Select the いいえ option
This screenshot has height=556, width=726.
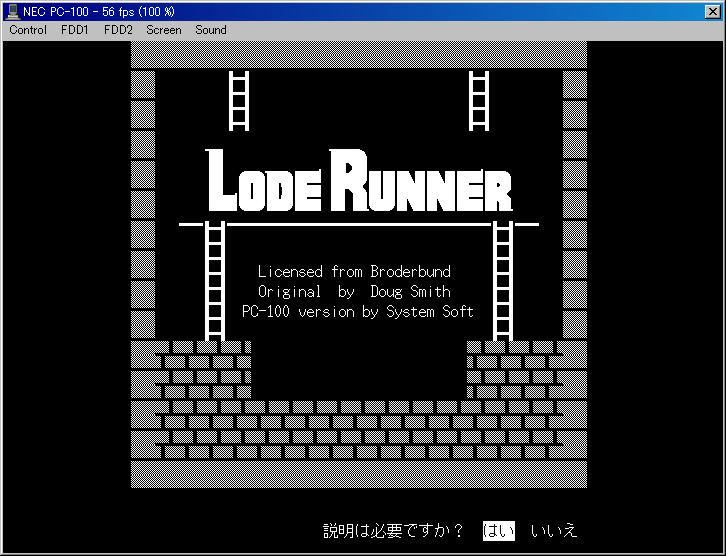point(554,531)
